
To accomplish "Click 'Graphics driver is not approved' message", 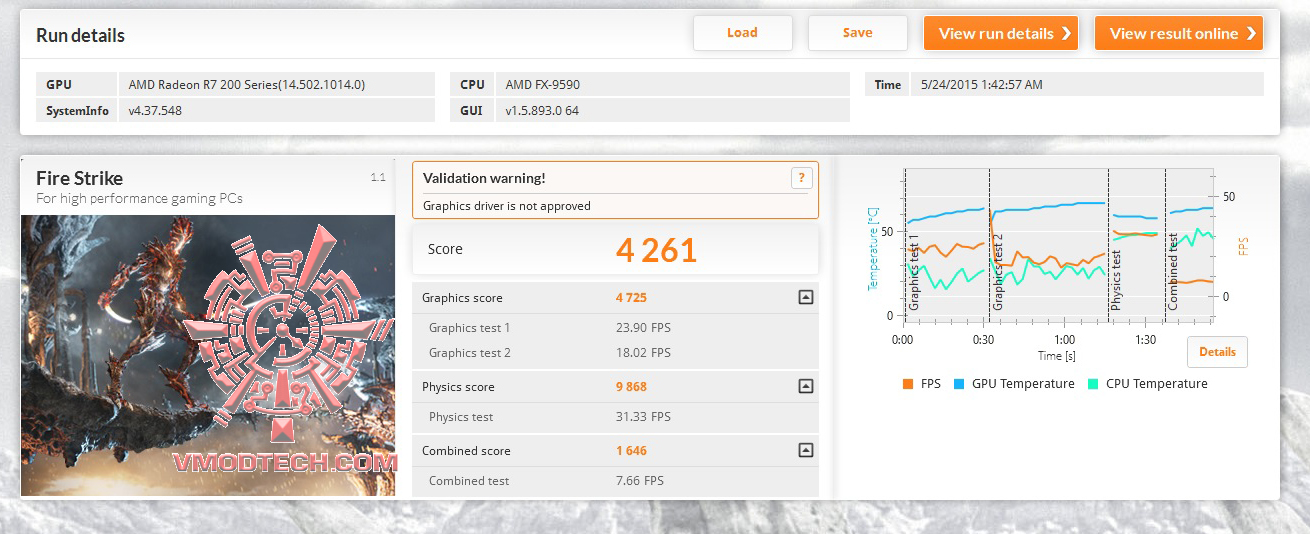I will 507,206.
